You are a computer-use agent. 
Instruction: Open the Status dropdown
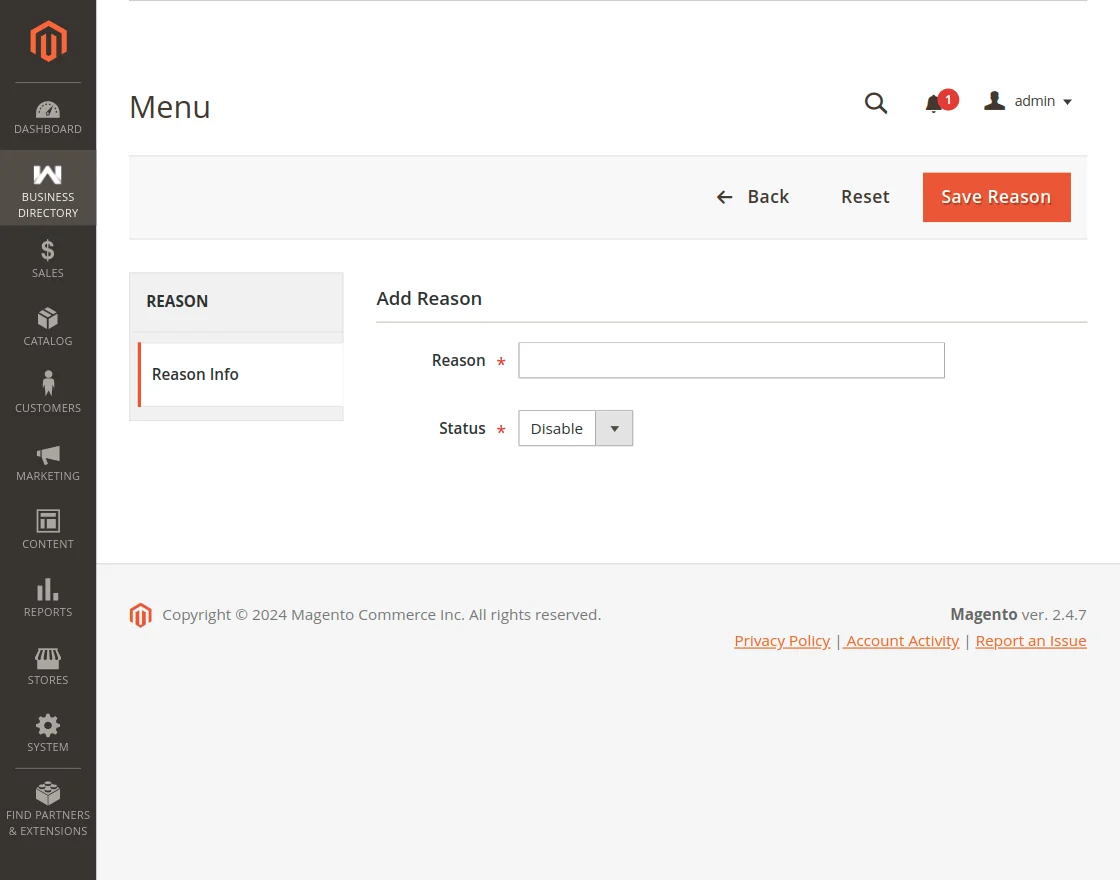point(576,428)
